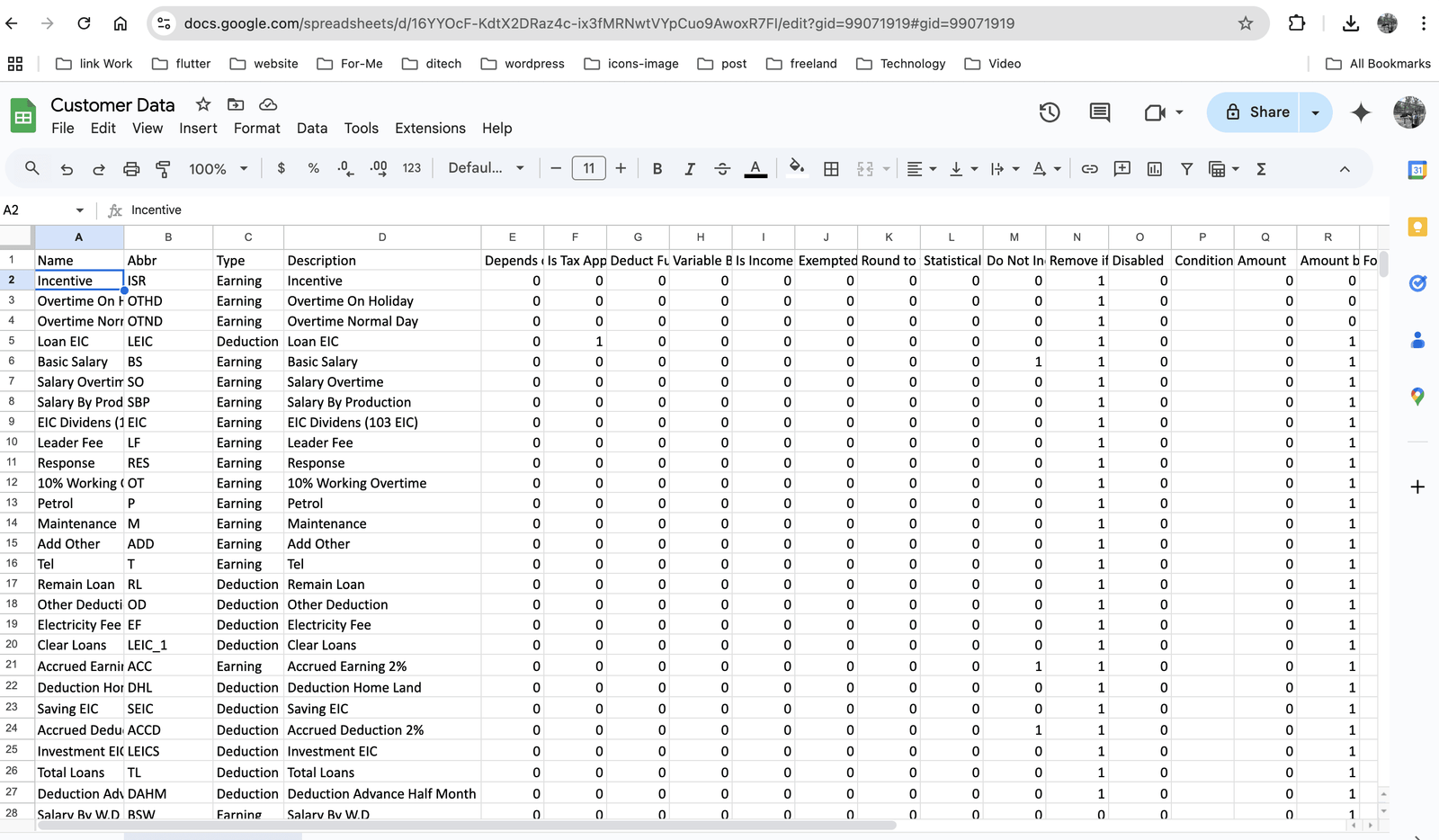Click the insert link icon

coord(1089,169)
